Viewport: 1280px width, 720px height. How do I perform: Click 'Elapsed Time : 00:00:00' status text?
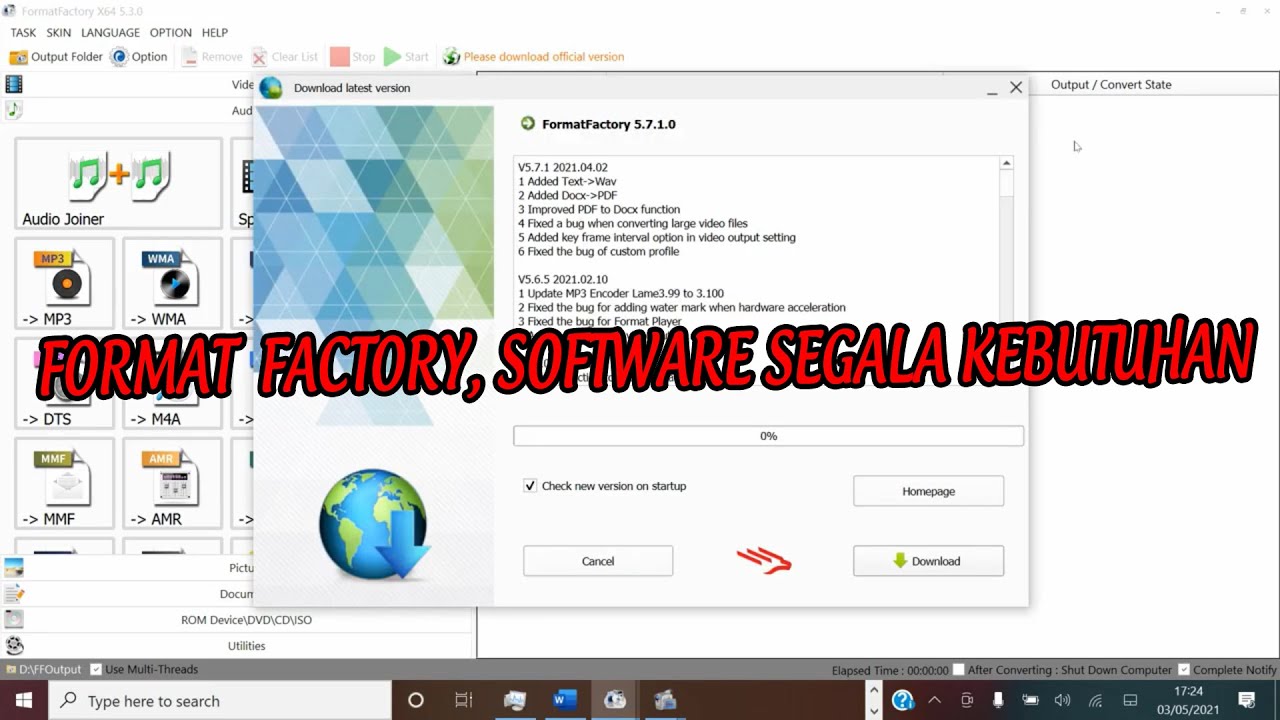click(890, 670)
